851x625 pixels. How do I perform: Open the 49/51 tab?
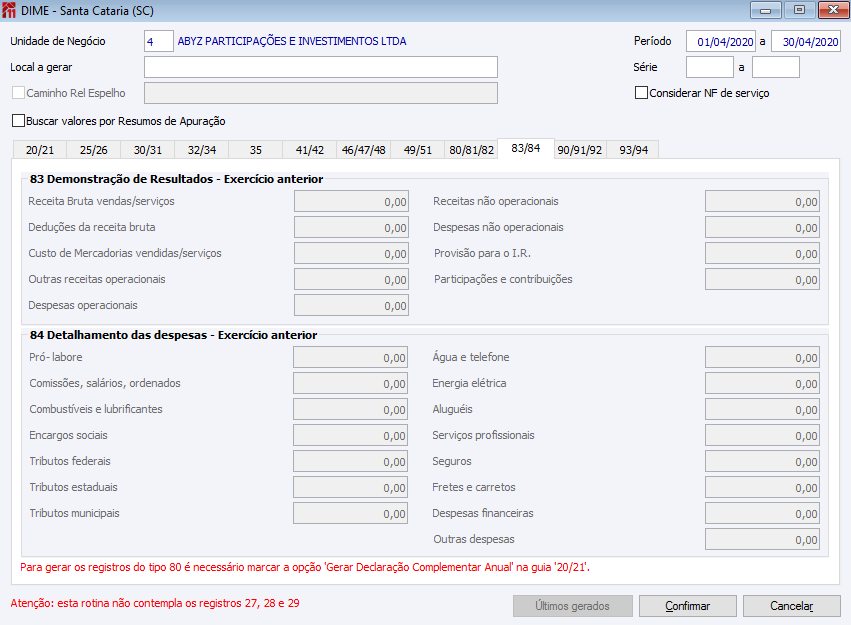click(x=417, y=150)
